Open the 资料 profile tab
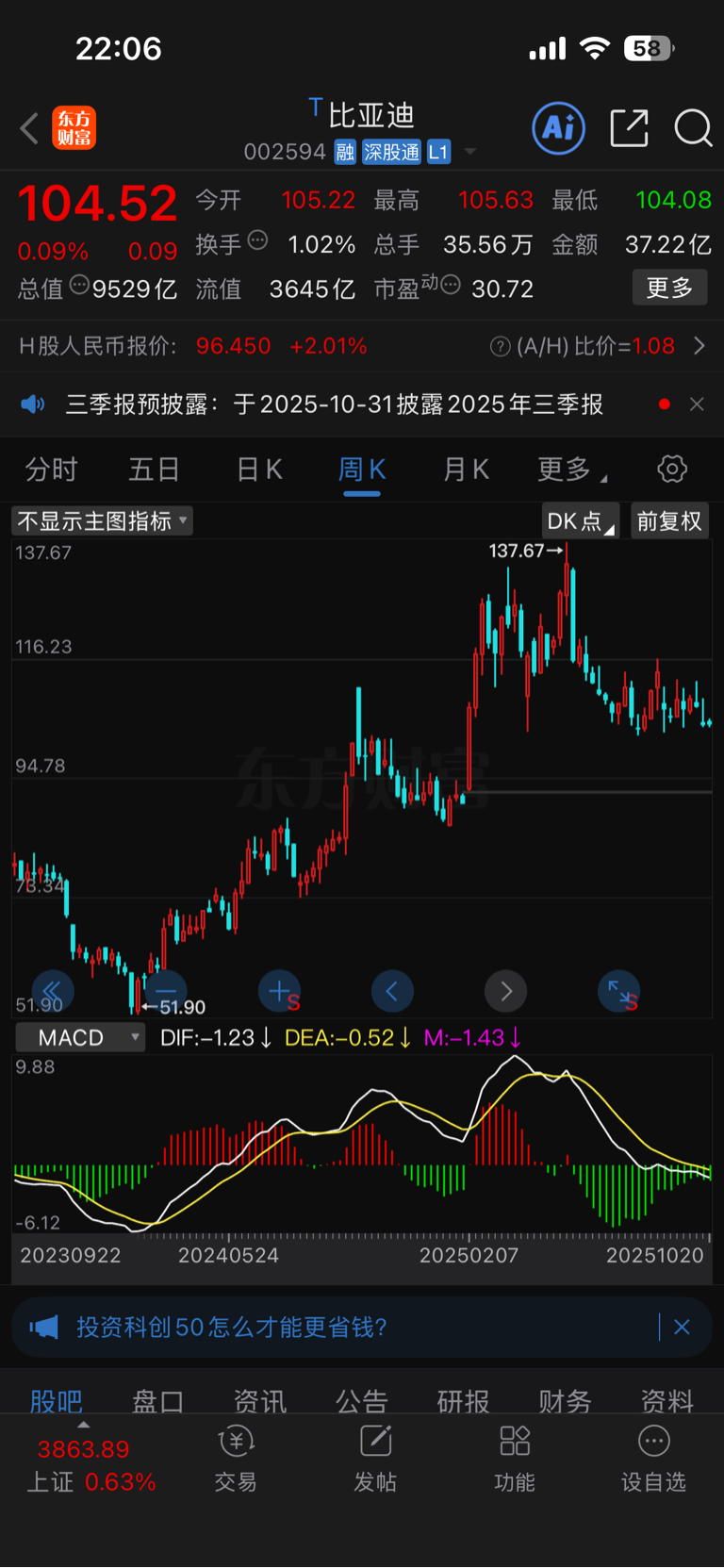 tap(666, 1401)
